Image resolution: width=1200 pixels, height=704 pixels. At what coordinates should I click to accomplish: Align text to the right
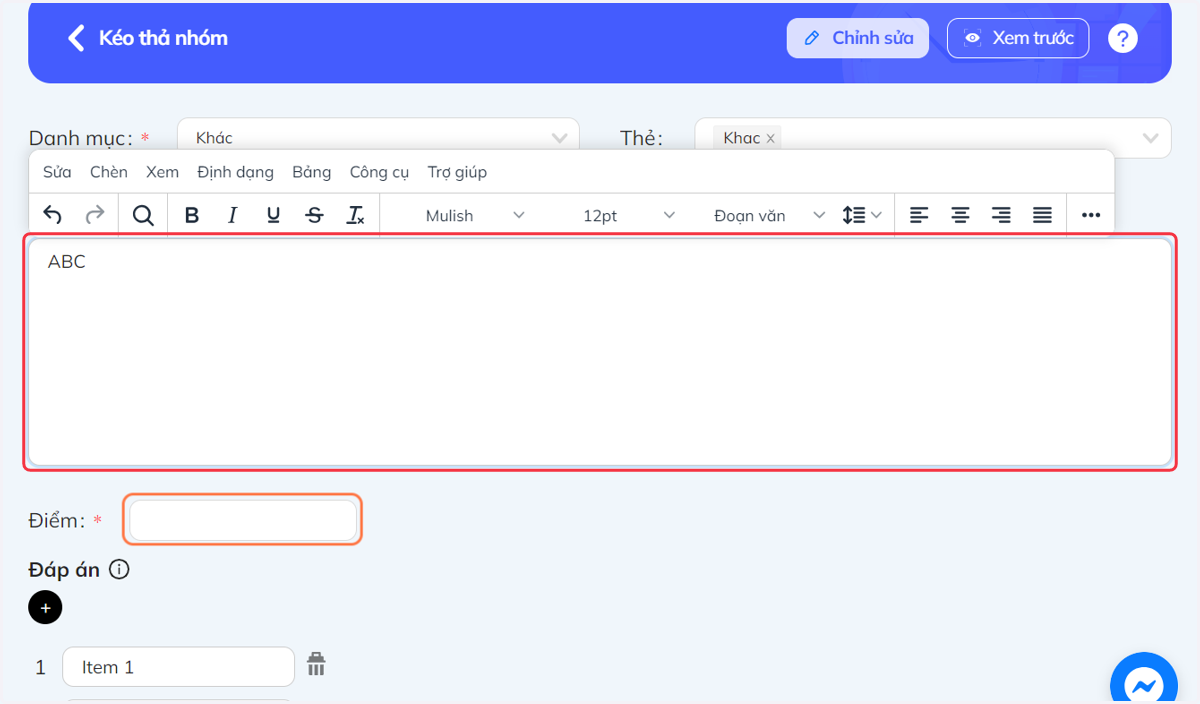[1001, 215]
